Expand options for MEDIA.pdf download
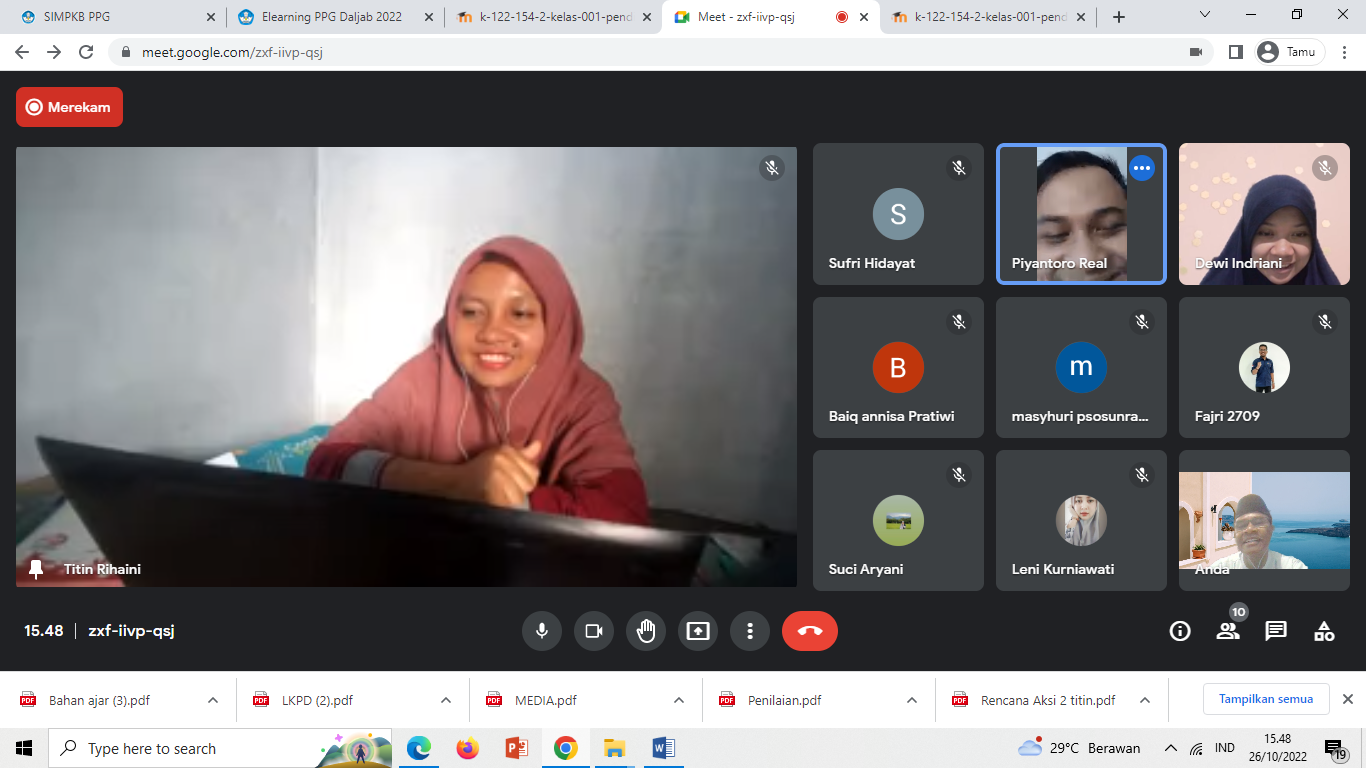 click(679, 700)
